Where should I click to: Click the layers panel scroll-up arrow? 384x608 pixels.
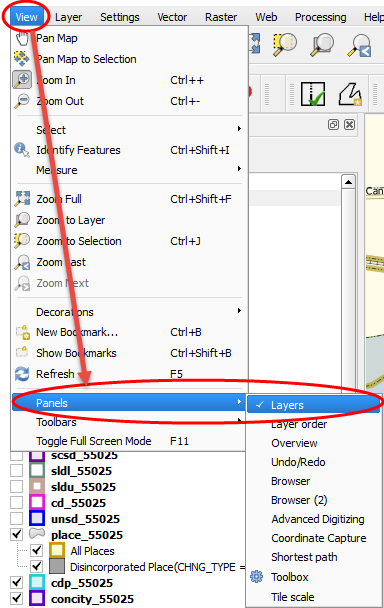tap(348, 182)
